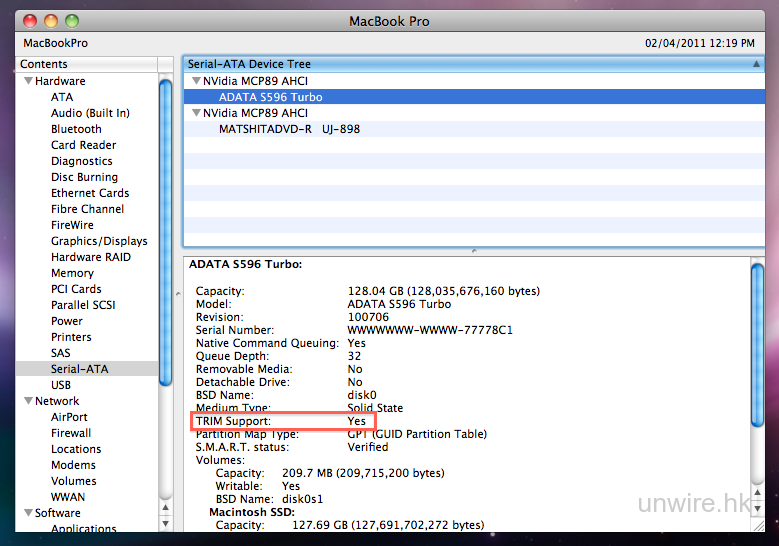Collapse the Hardware category in the sidebar

click(x=27, y=81)
